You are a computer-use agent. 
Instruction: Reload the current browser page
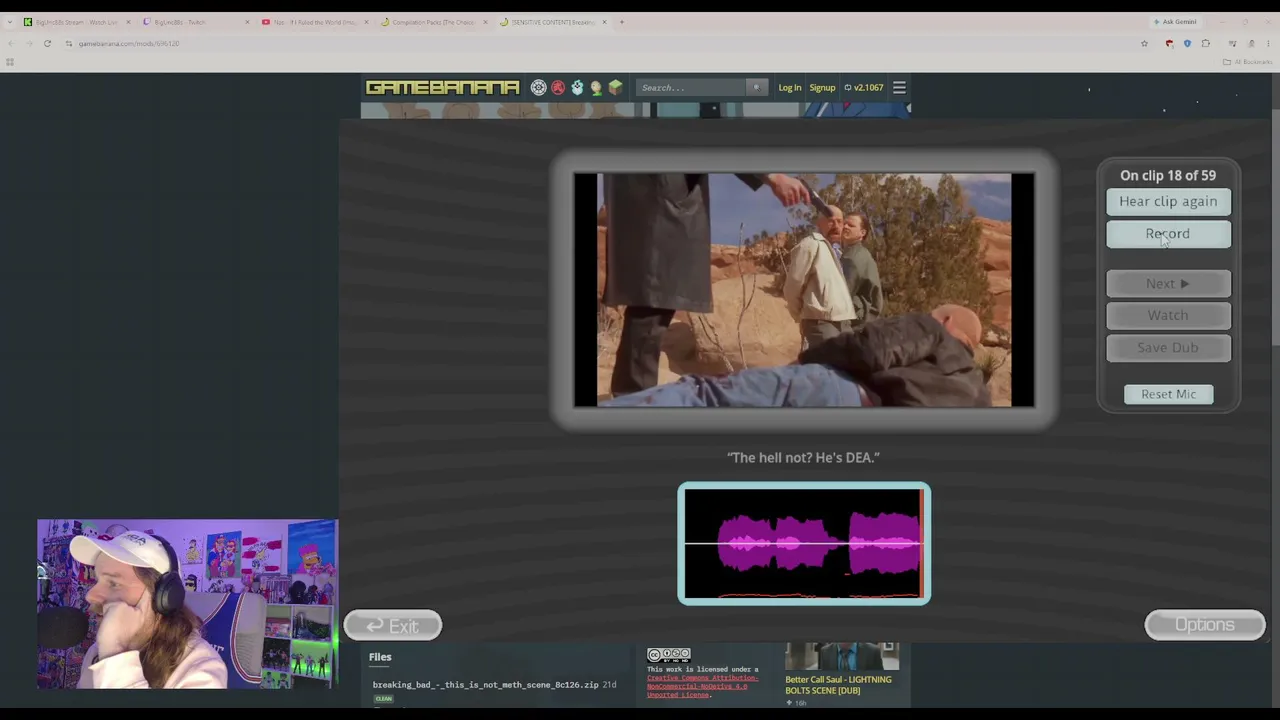click(x=47, y=43)
